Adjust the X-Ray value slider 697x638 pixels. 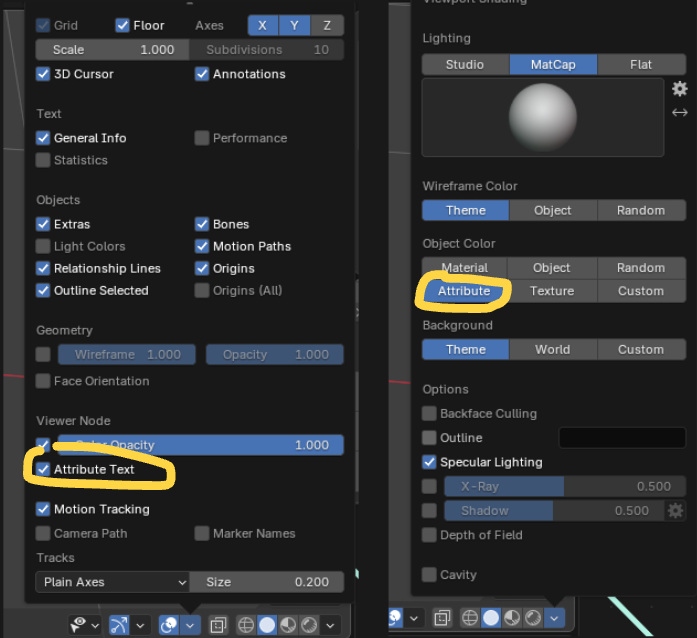pyautogui.click(x=565, y=486)
